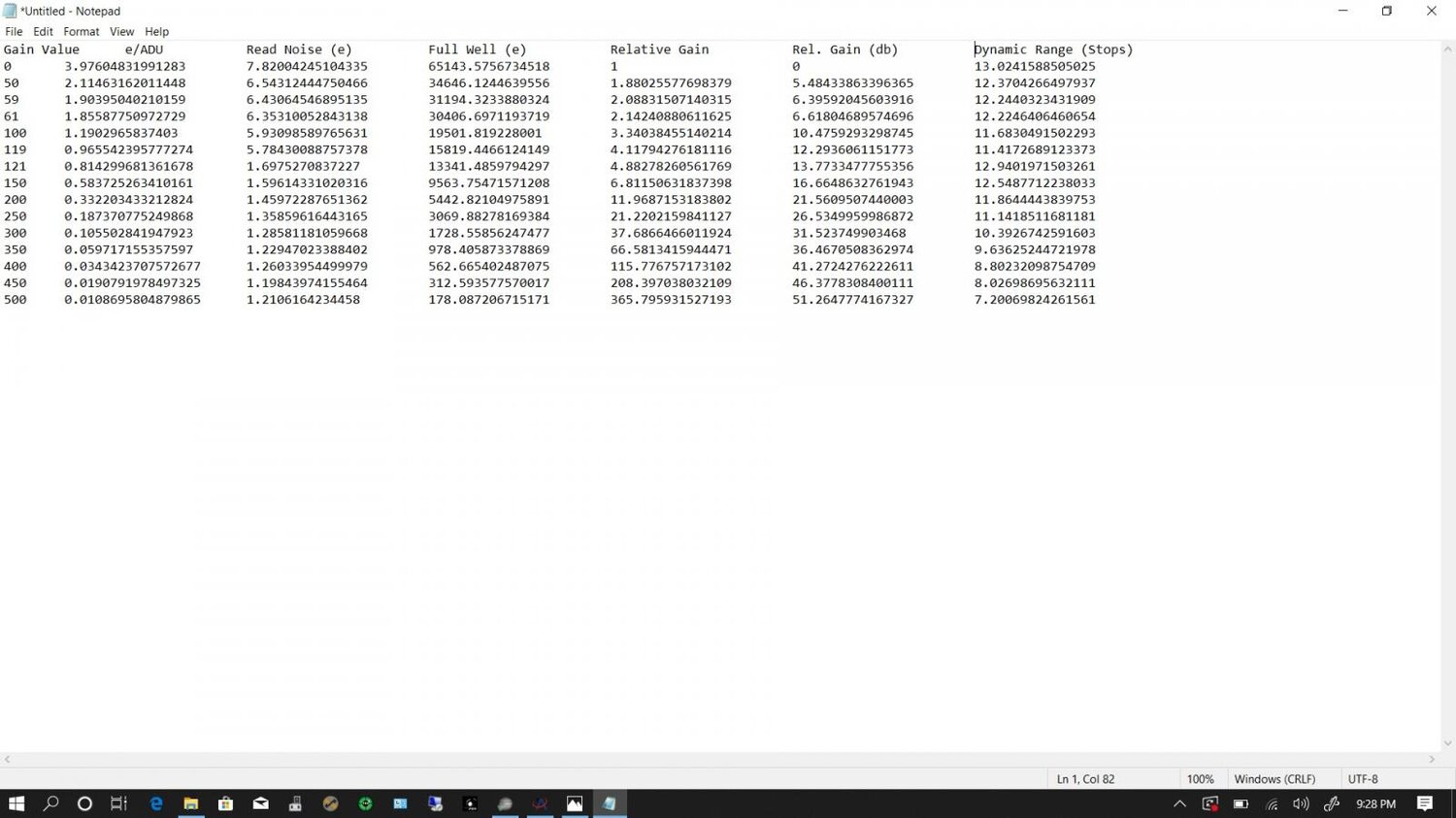Open the black square app on taskbar
This screenshot has width=1456, height=818.
pyautogui.click(x=471, y=803)
